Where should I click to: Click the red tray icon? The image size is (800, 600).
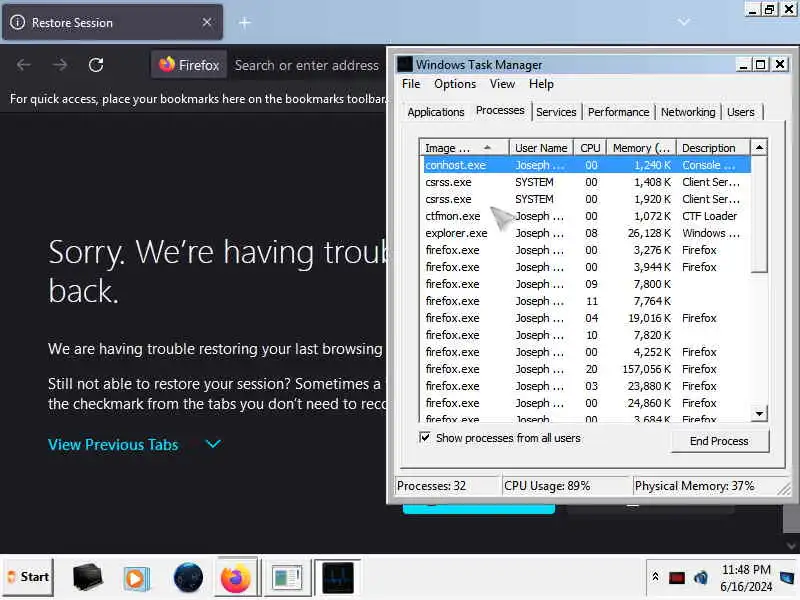click(677, 578)
